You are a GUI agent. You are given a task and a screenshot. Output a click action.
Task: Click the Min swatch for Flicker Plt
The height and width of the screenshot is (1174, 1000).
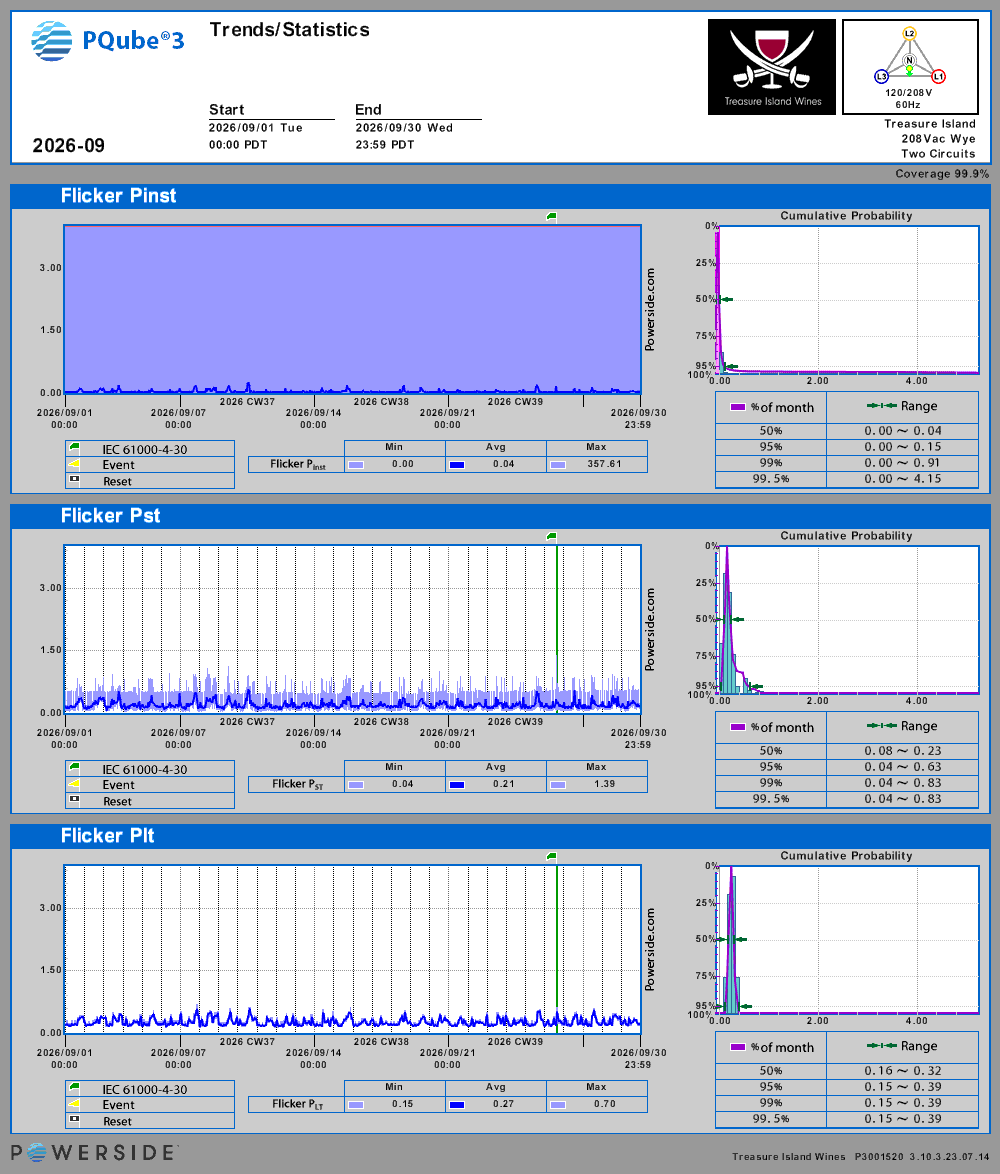(356, 1105)
